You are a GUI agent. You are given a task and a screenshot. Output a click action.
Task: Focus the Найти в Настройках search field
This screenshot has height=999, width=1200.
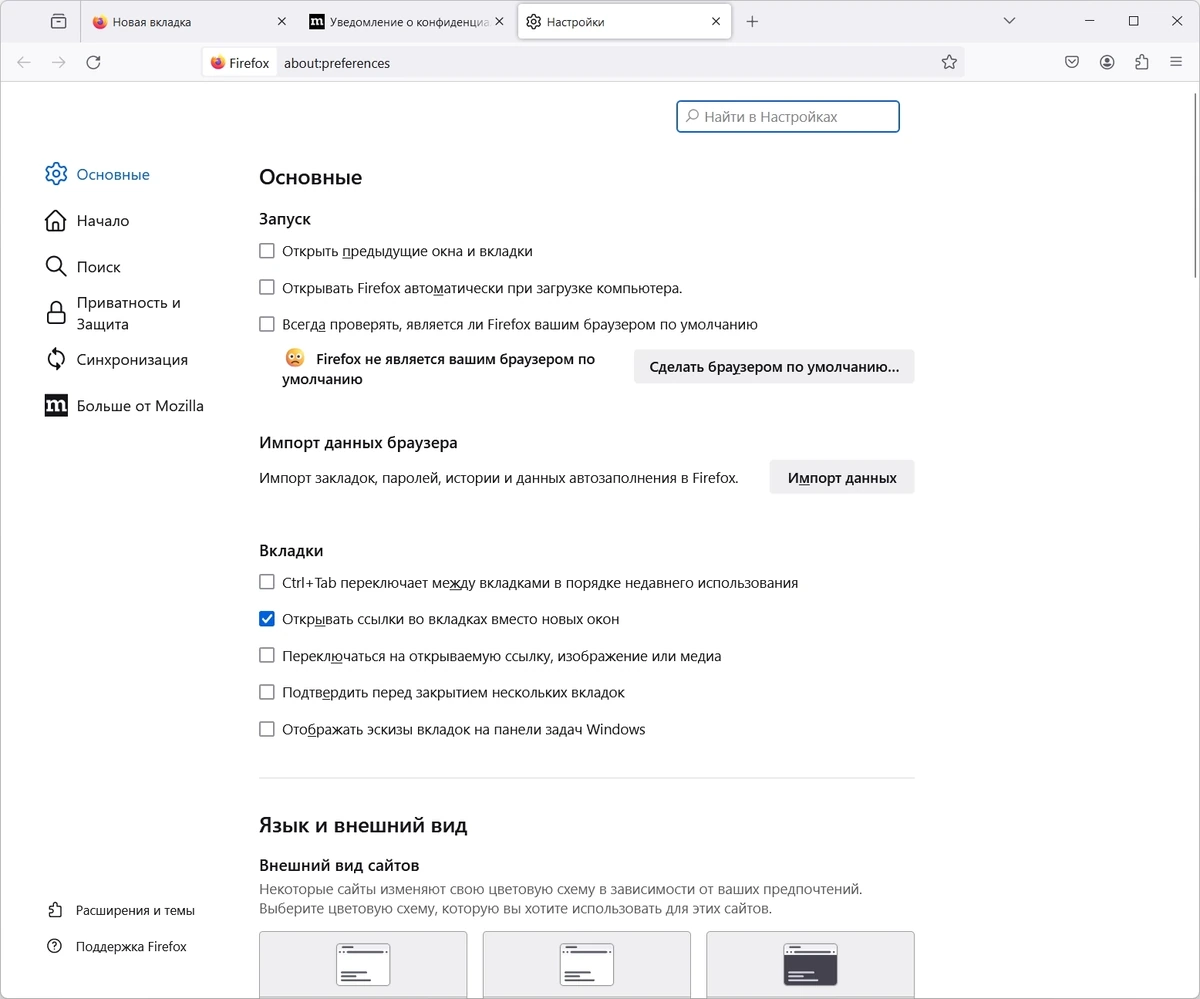pyautogui.click(x=788, y=117)
